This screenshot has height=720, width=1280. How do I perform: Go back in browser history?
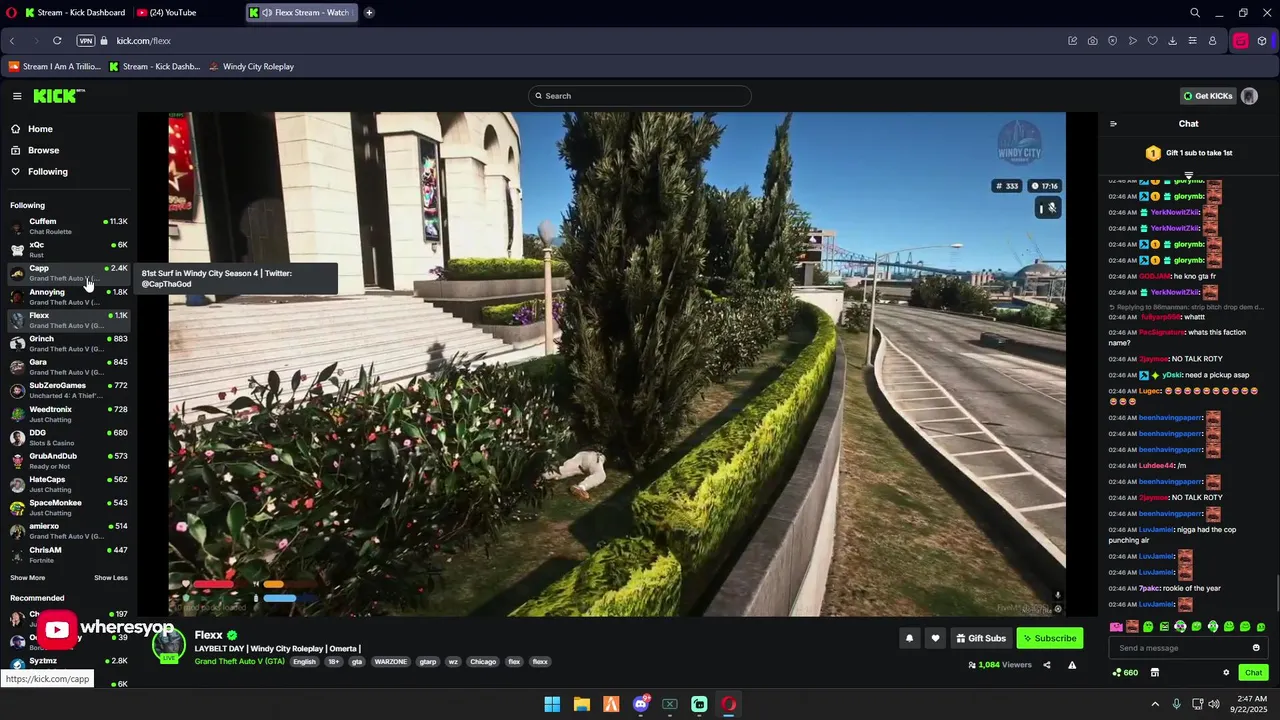12,41
